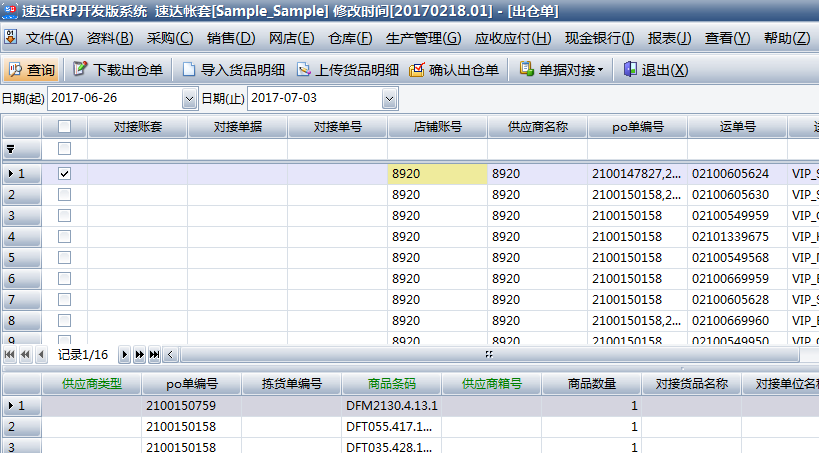This screenshot has width=819, height=453.
Task: Open the 仓库(F) menu
Action: coord(350,38)
